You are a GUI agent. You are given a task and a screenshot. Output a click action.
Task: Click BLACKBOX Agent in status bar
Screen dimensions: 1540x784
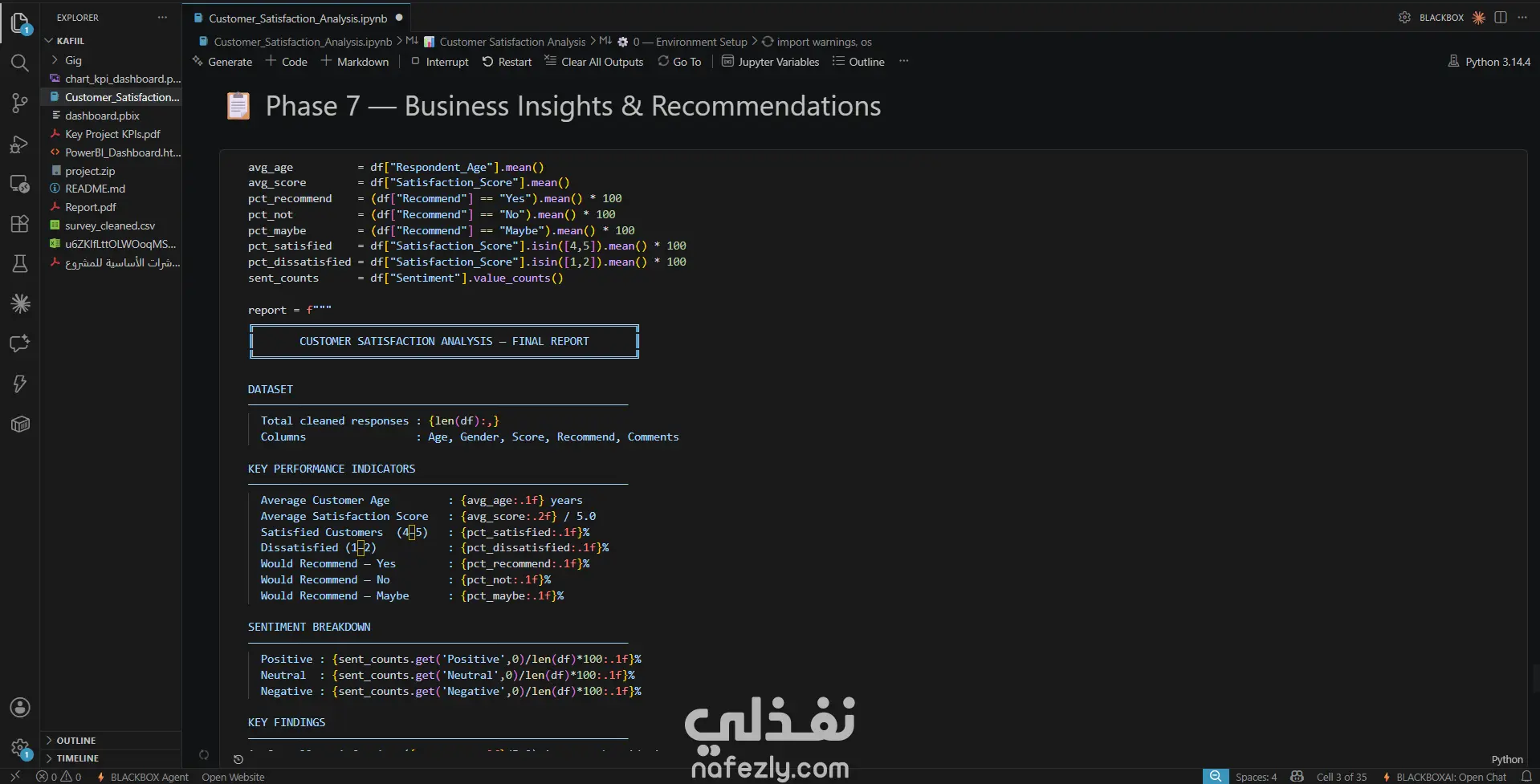pos(143,777)
